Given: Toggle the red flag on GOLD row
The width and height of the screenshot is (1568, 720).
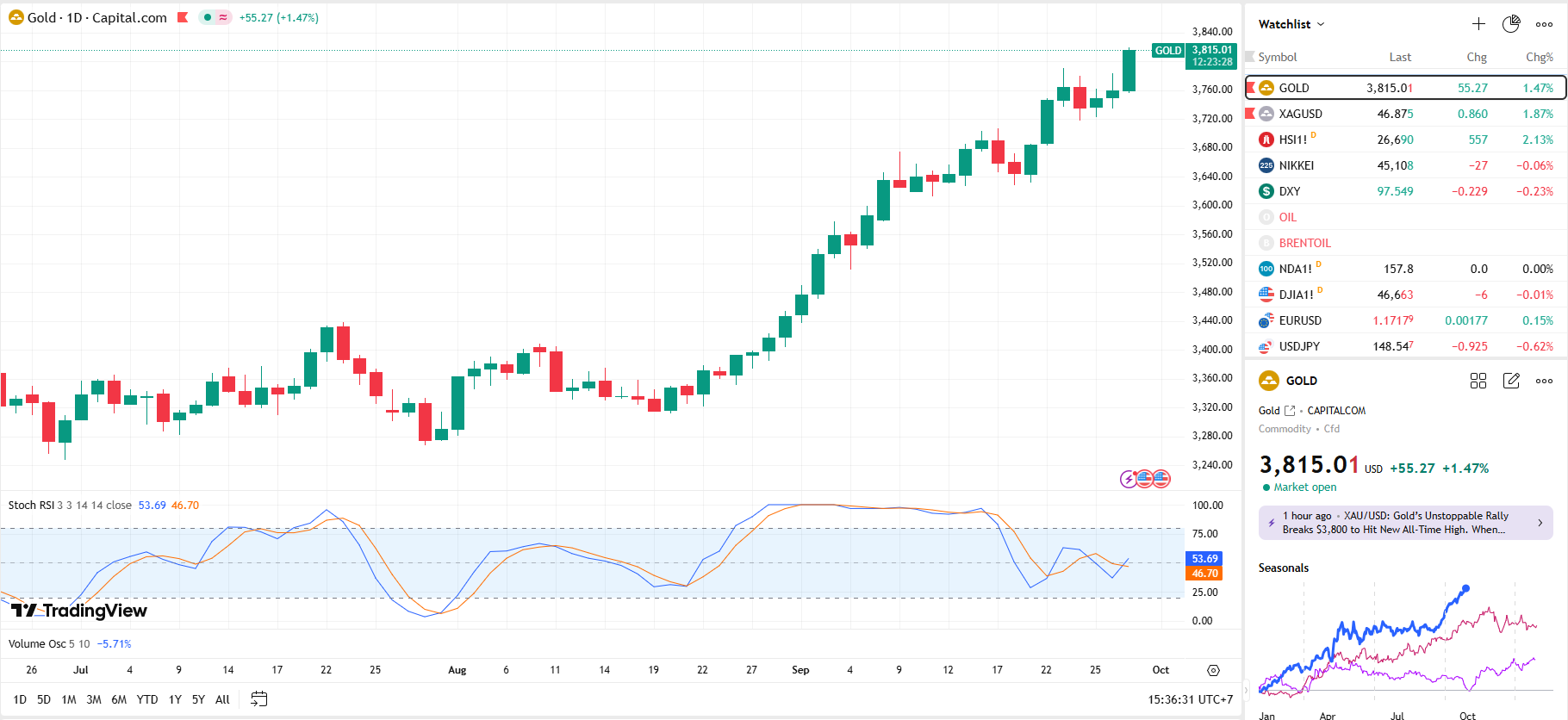Looking at the screenshot, I should pos(1251,88).
